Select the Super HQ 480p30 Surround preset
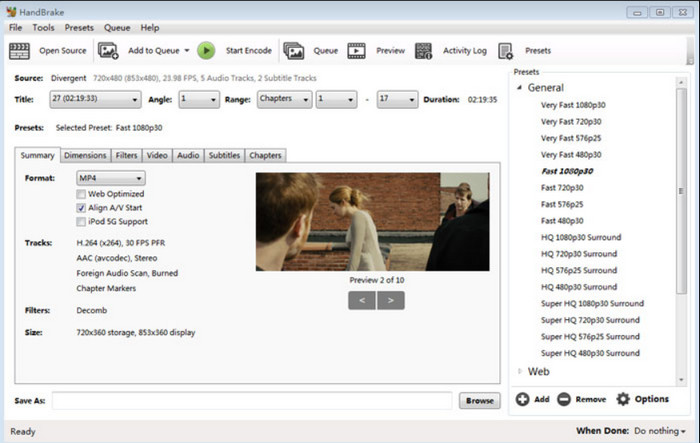The height and width of the screenshot is (443, 700). point(590,353)
